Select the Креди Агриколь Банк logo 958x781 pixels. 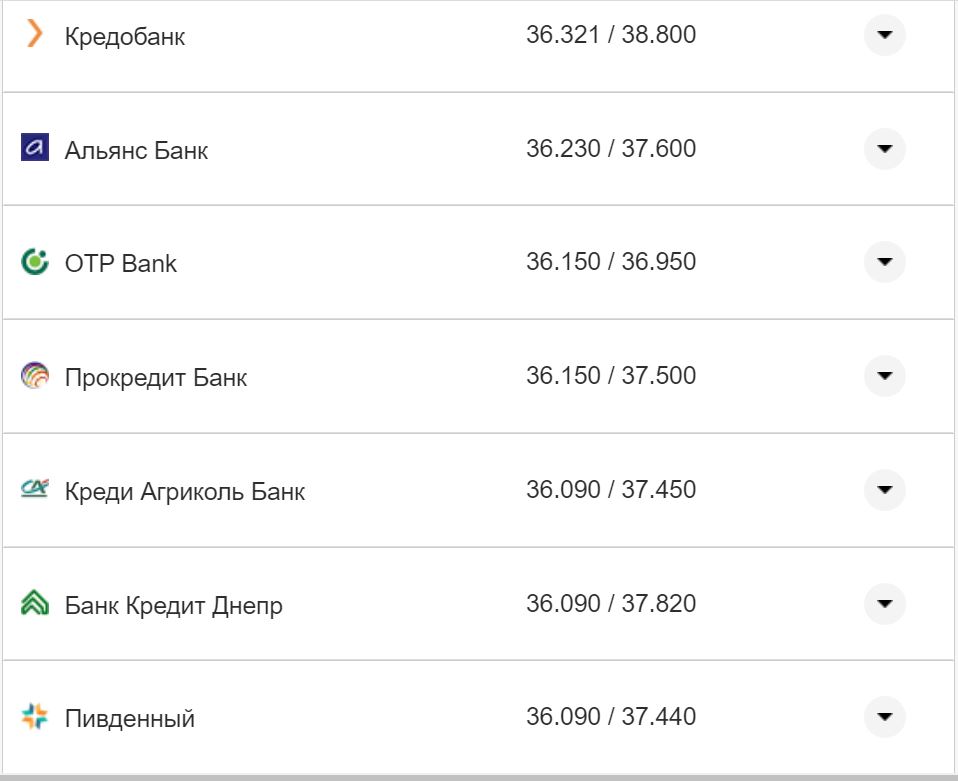pos(33,490)
